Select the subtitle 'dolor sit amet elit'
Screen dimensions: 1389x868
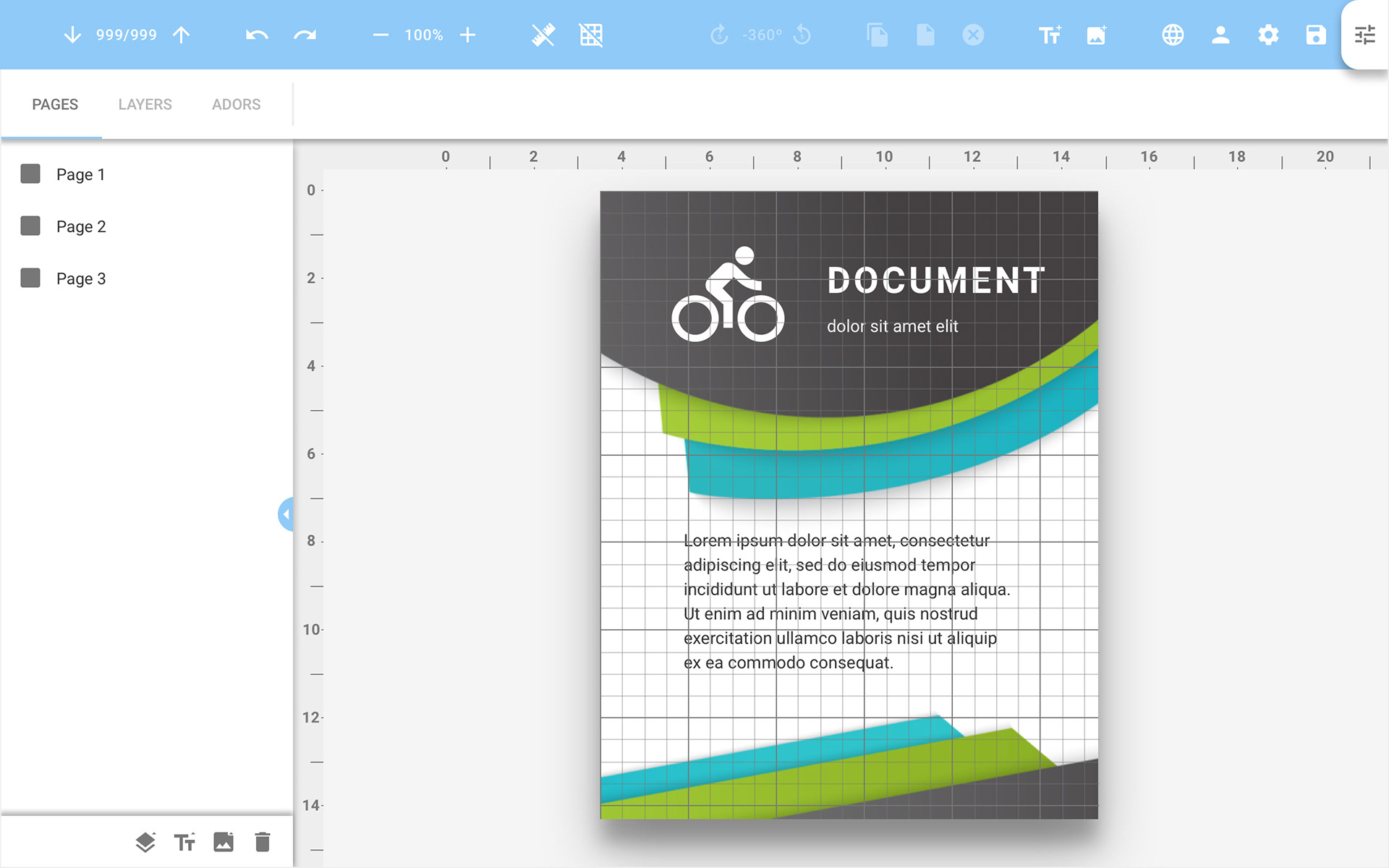892,326
